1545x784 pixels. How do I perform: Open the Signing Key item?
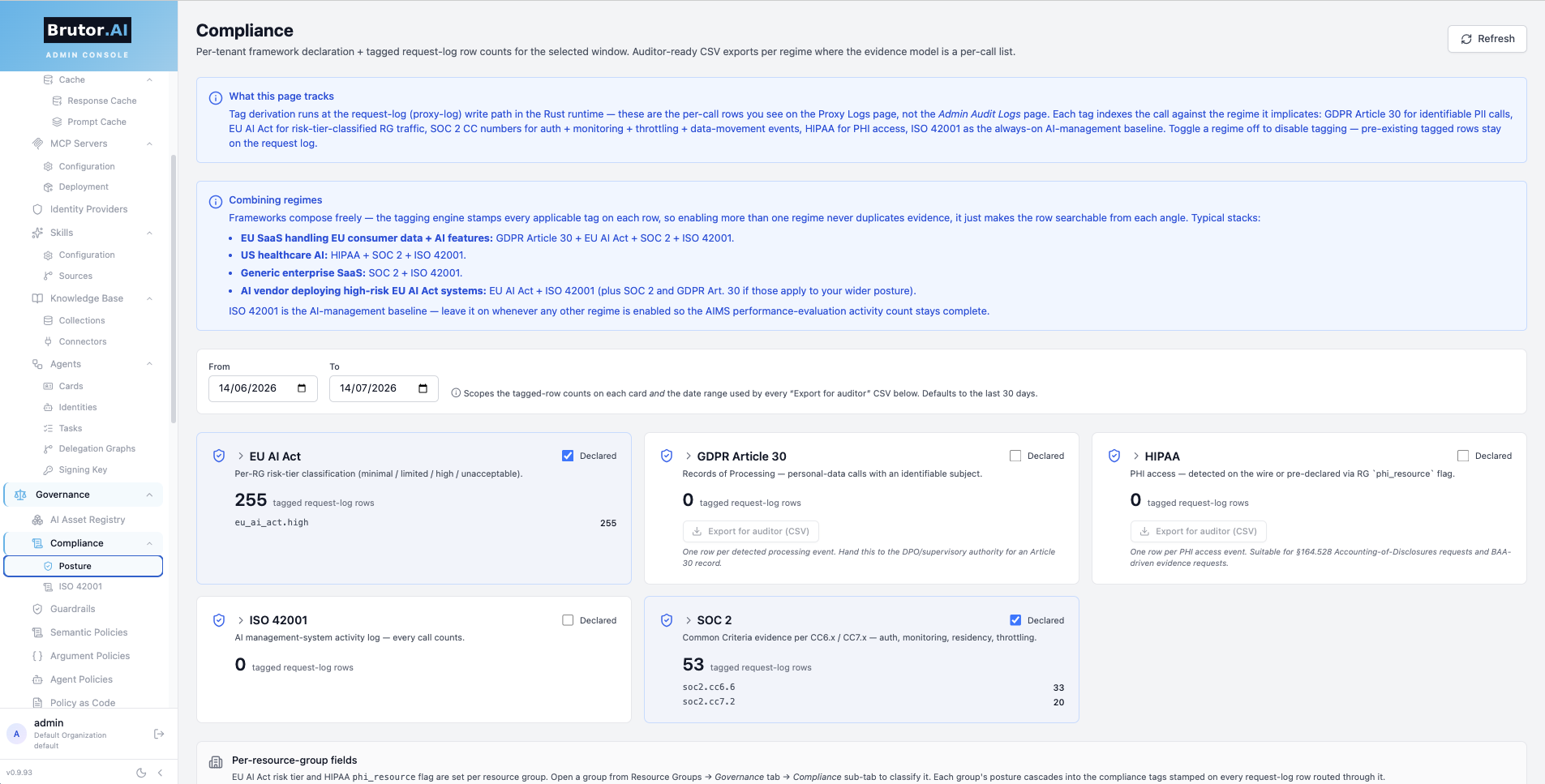(x=84, y=469)
